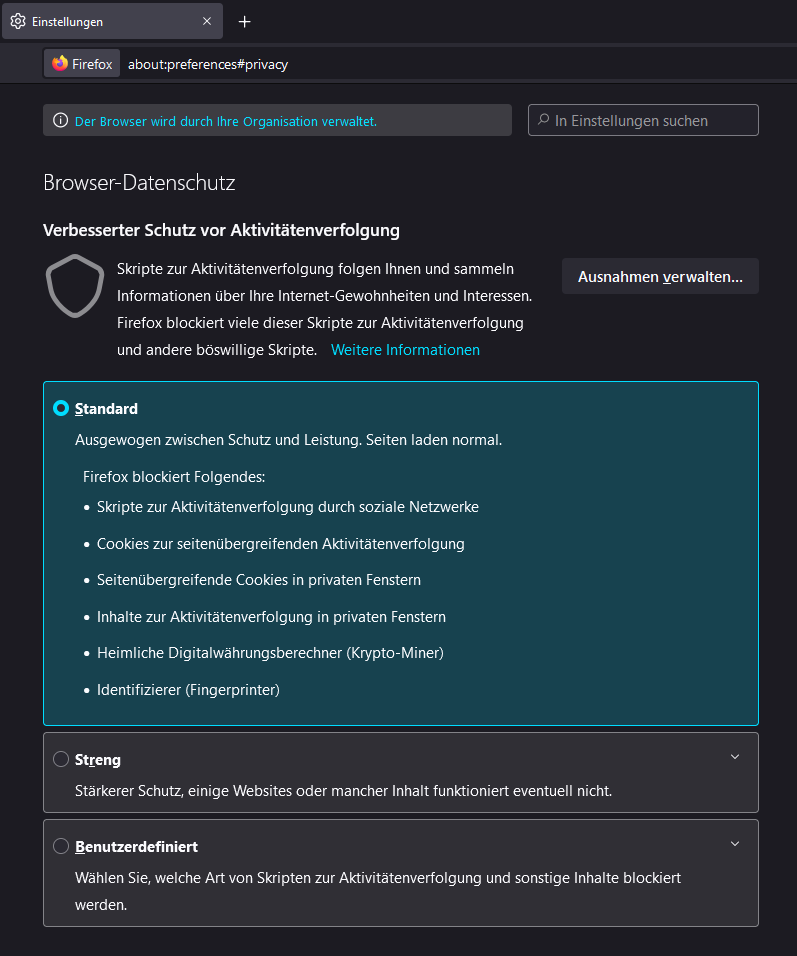
Task: Click inside the highlighted Standard protection panel
Action: 400,550
